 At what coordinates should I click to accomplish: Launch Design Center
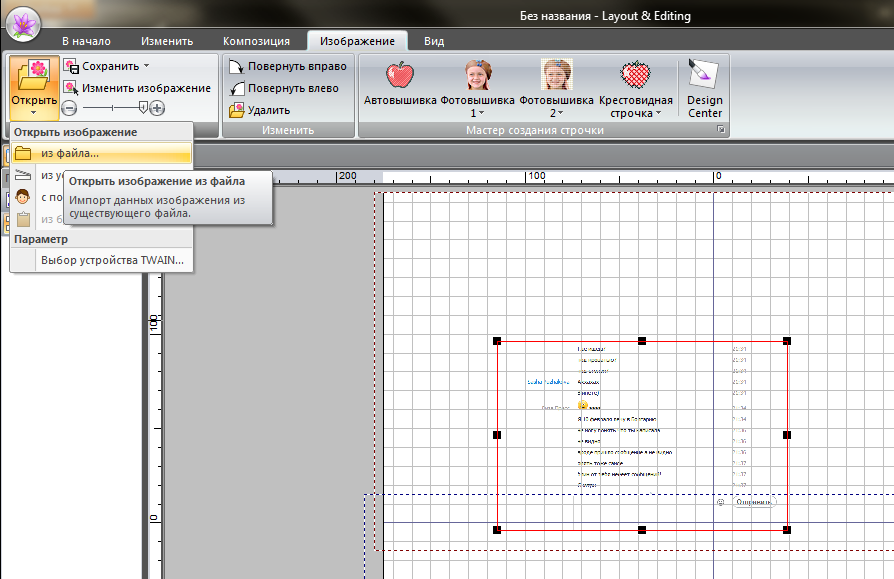tap(705, 88)
